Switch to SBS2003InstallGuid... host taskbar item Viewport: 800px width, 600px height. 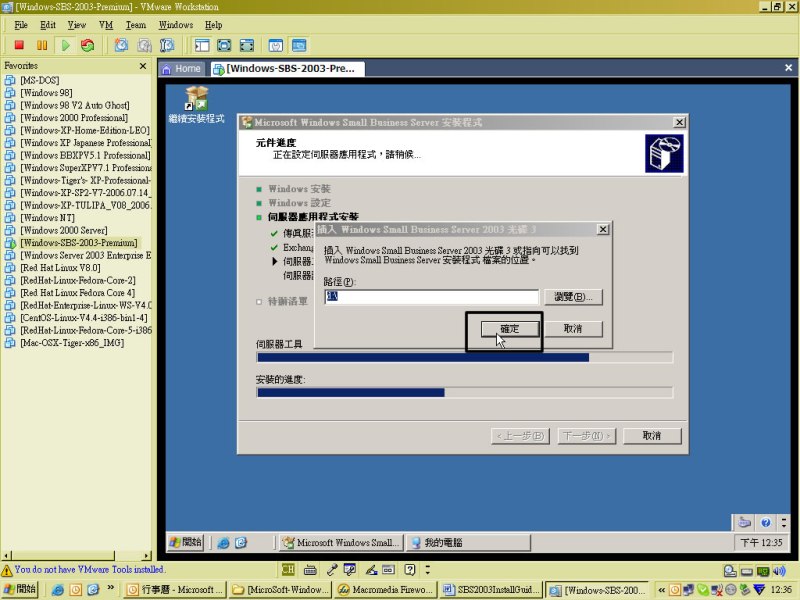tap(491, 590)
